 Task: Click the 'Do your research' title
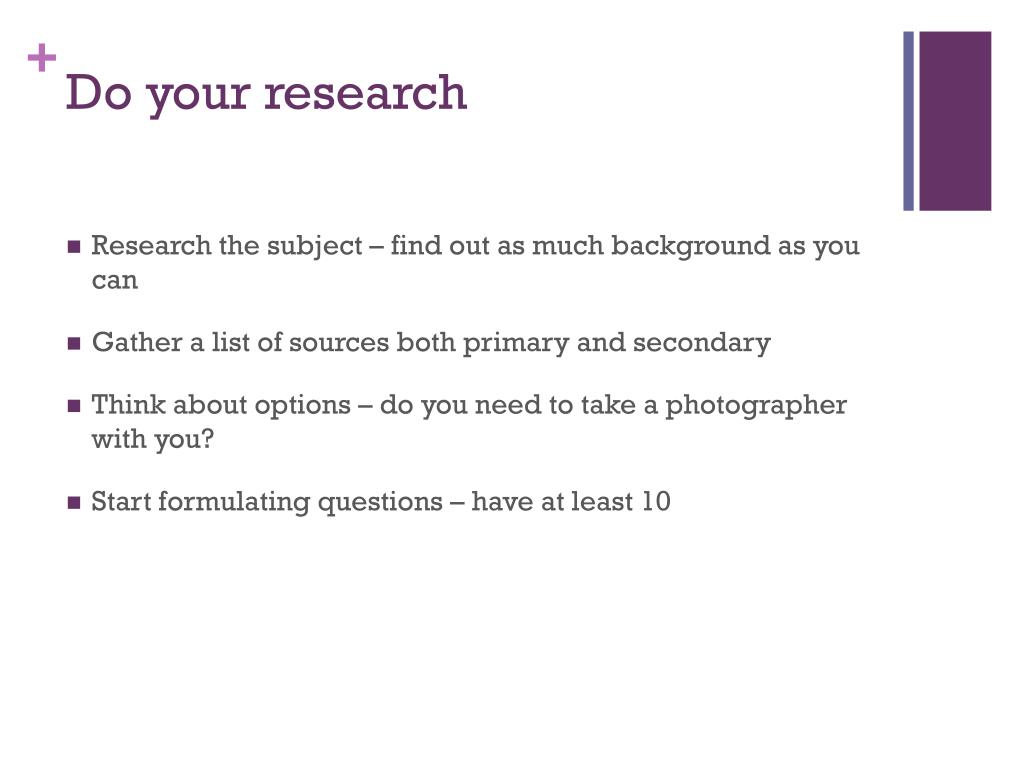pos(266,93)
